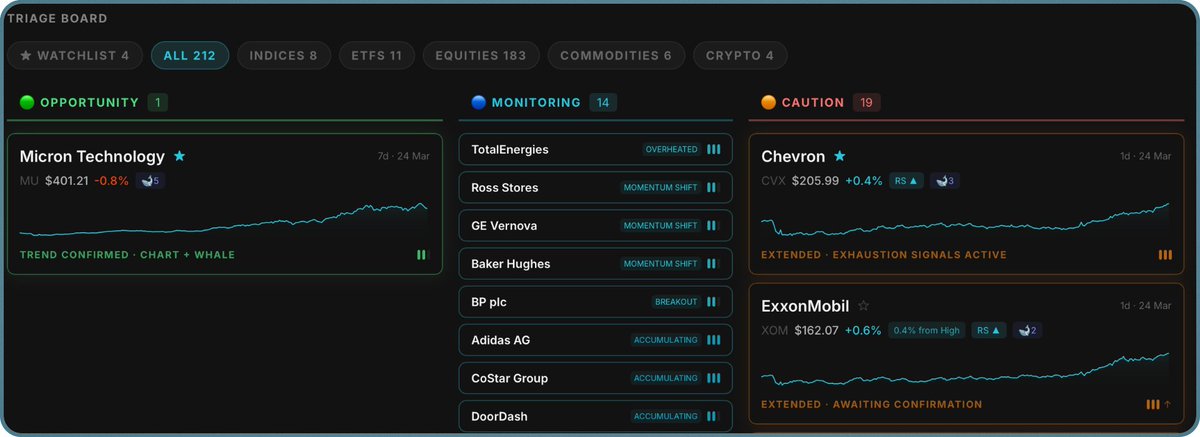Image resolution: width=1200 pixels, height=437 pixels.
Task: Click signal bars icon in GE Vernova row
Action: point(712,225)
